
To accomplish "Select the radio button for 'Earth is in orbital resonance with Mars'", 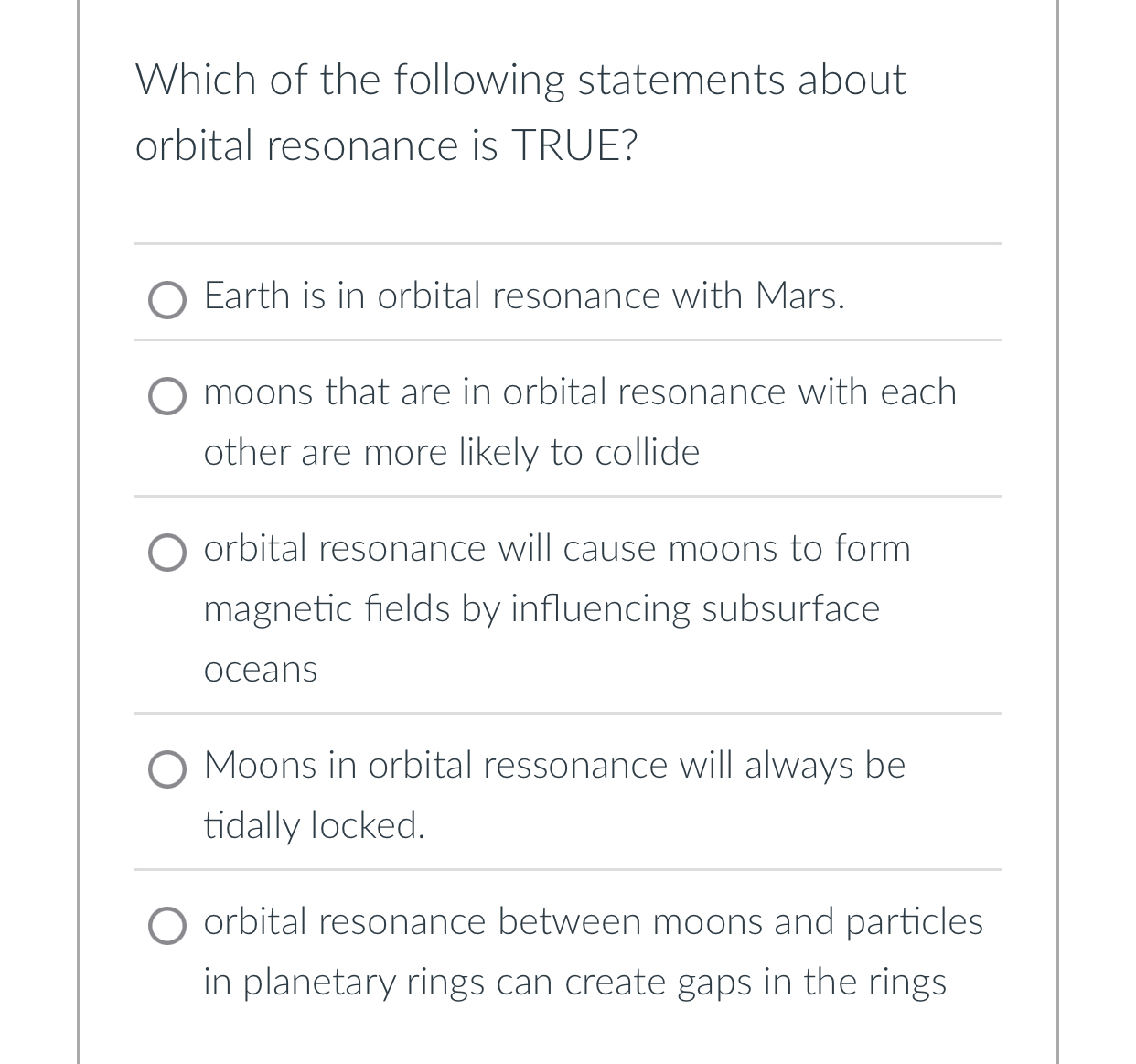I will click(167, 299).
